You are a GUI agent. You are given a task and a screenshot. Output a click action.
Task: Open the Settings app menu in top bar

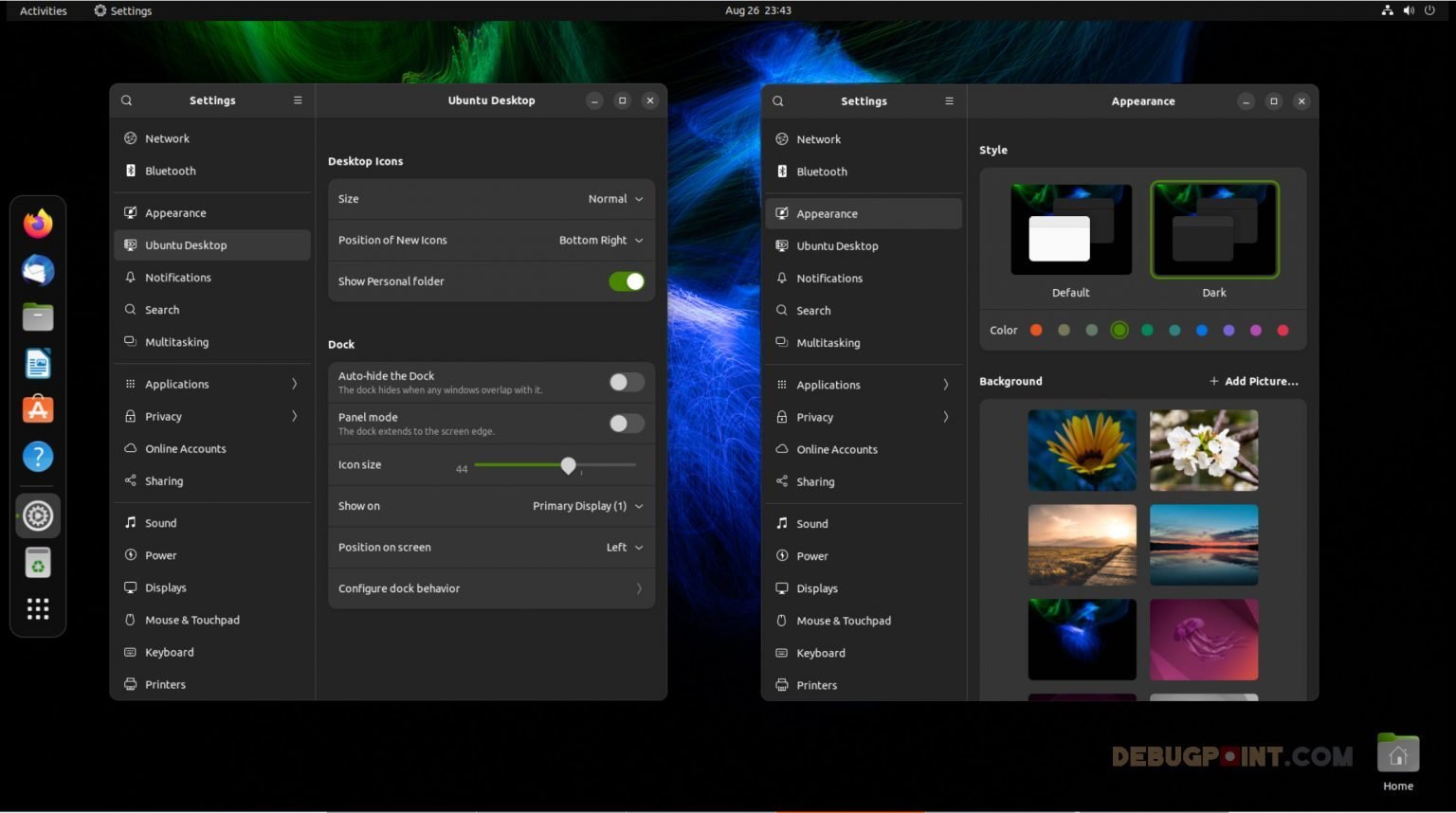click(x=123, y=10)
